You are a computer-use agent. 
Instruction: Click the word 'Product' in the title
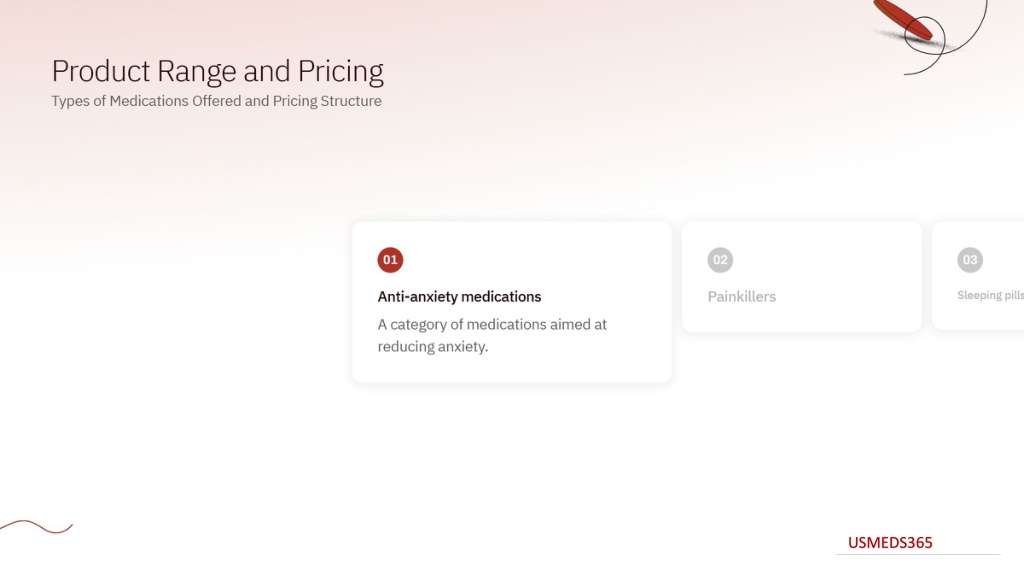[101, 71]
